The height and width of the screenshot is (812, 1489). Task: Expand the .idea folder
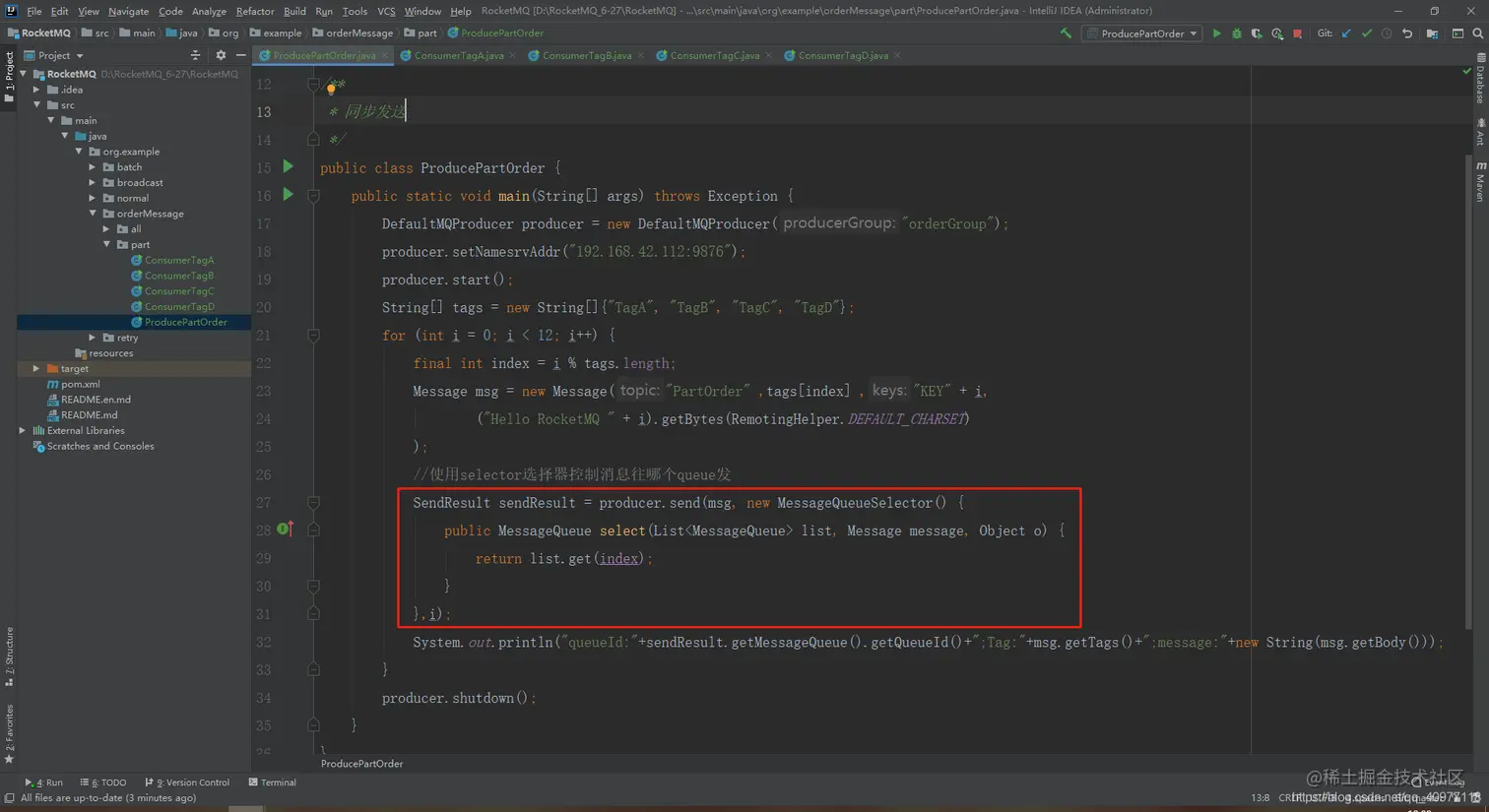pyautogui.click(x=37, y=90)
